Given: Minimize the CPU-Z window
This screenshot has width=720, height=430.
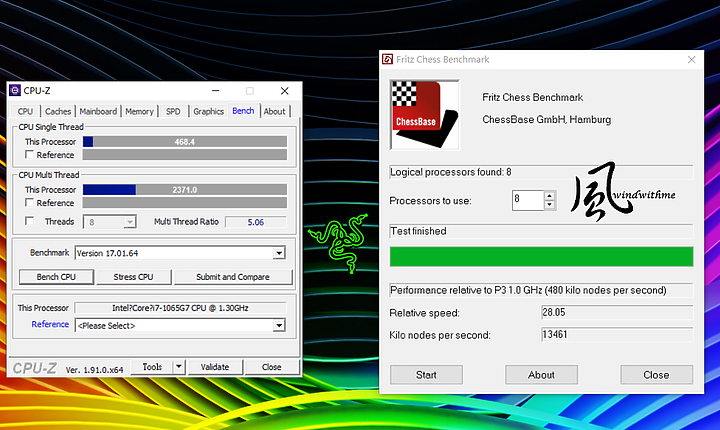Looking at the screenshot, I should coord(215,91).
